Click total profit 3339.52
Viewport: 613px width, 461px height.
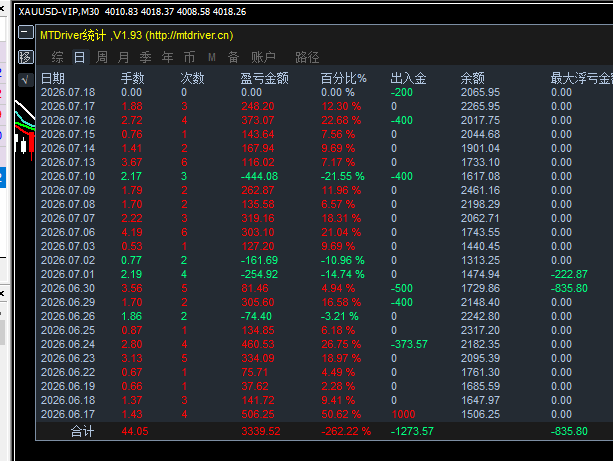261,431
